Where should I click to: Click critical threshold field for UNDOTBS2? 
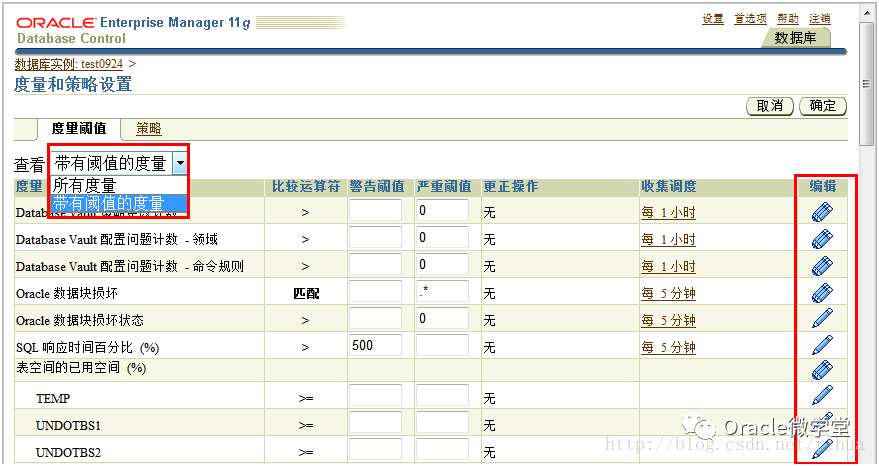442,449
